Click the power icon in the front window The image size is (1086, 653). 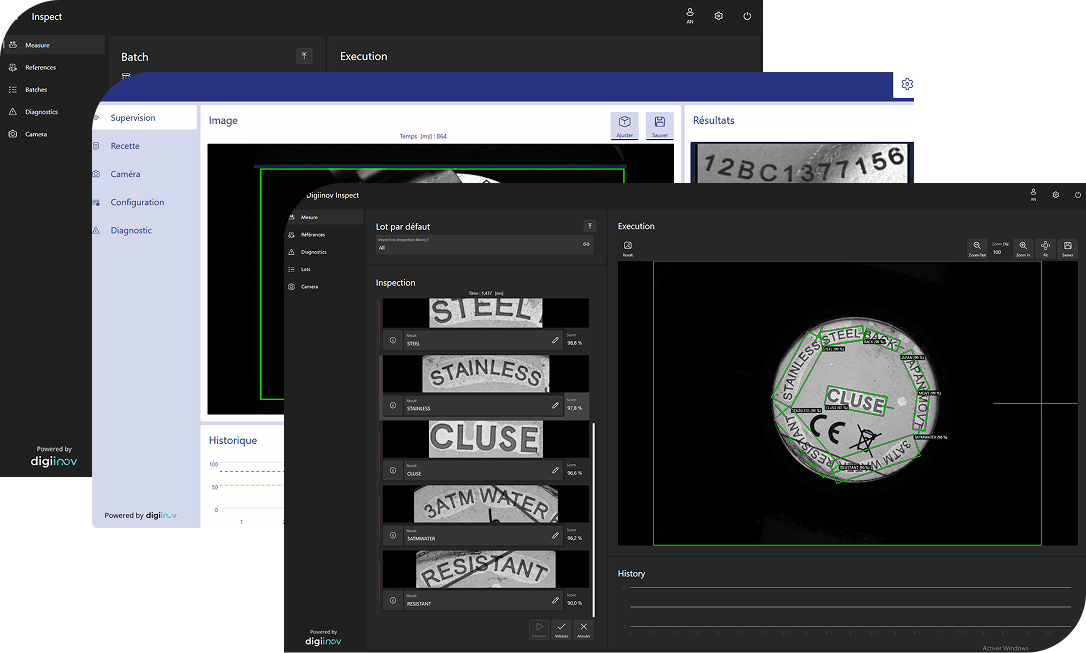tap(1078, 195)
